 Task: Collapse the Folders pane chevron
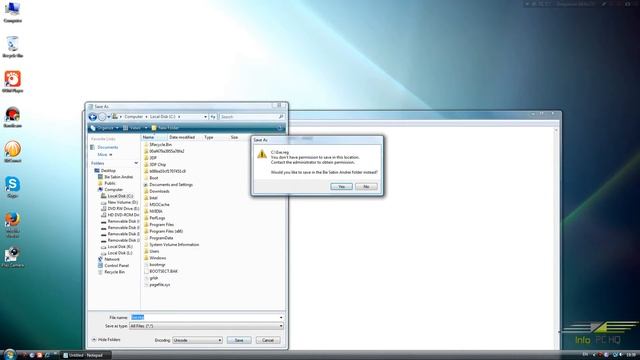(x=136, y=163)
